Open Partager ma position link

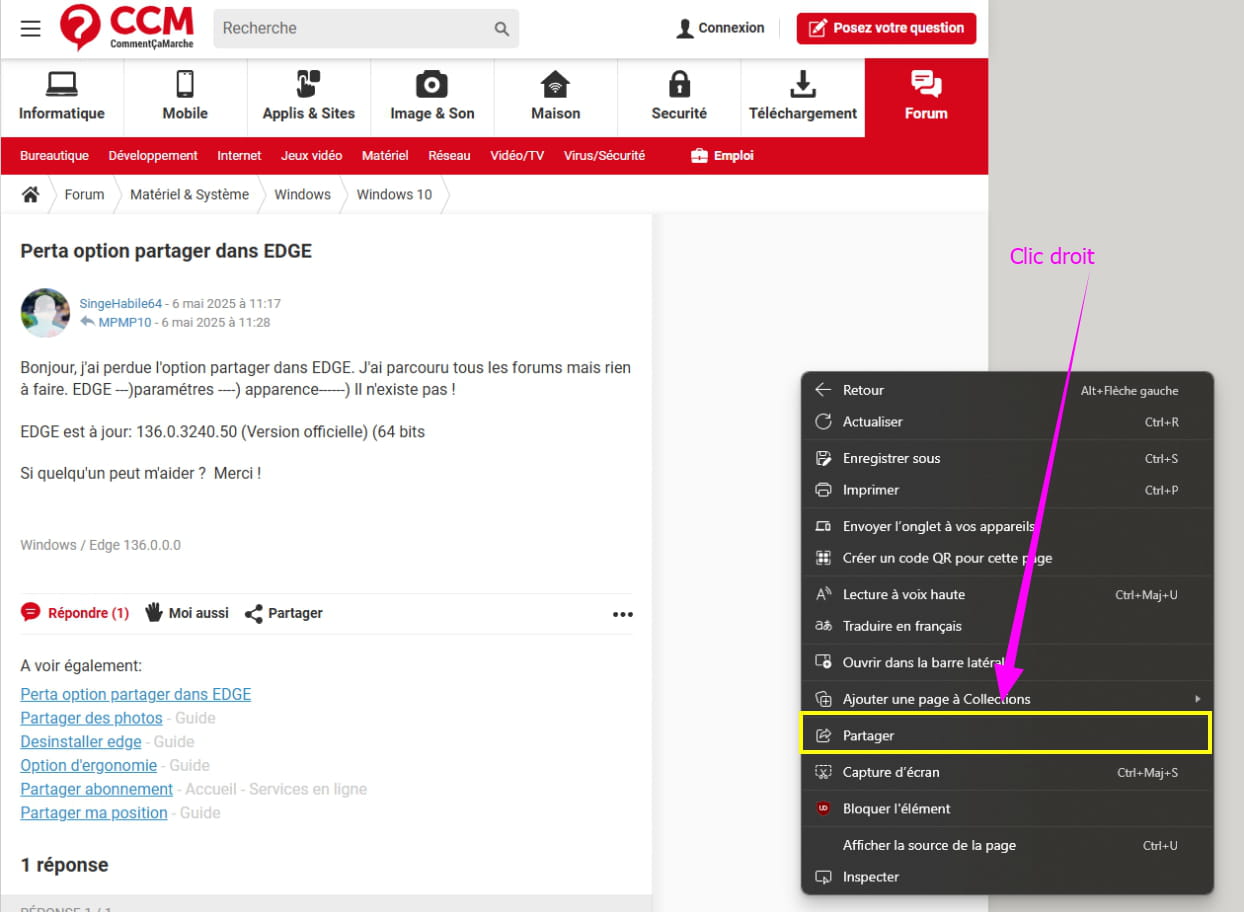94,813
